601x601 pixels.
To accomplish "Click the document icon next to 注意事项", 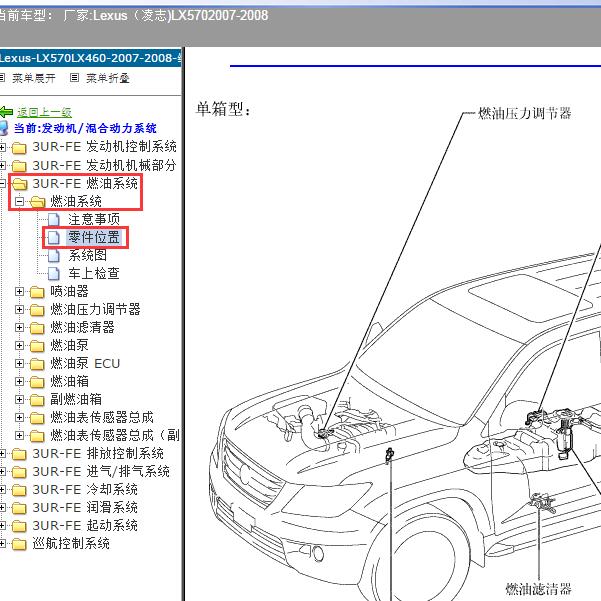I will click(54, 220).
